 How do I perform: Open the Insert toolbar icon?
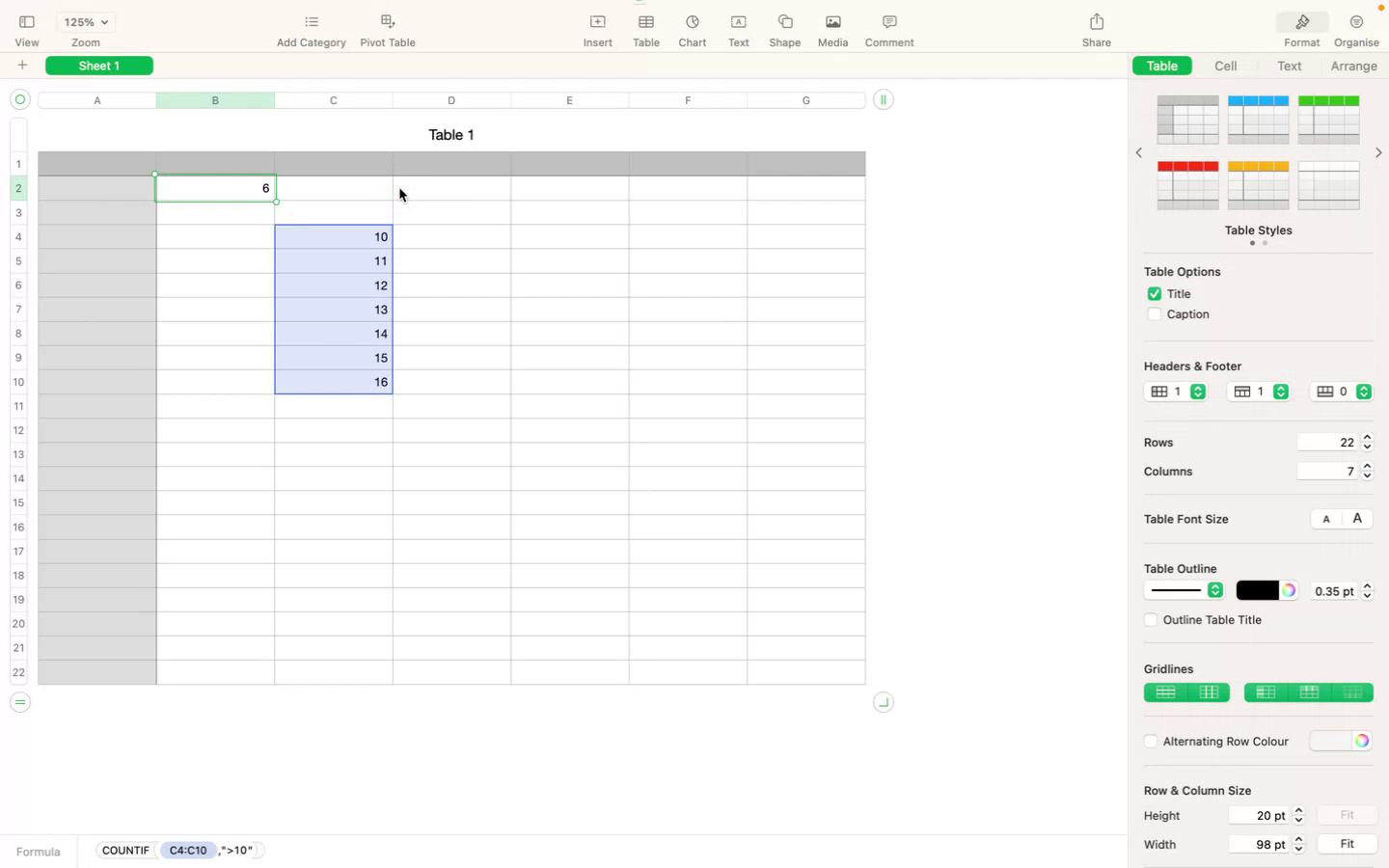pyautogui.click(x=598, y=22)
